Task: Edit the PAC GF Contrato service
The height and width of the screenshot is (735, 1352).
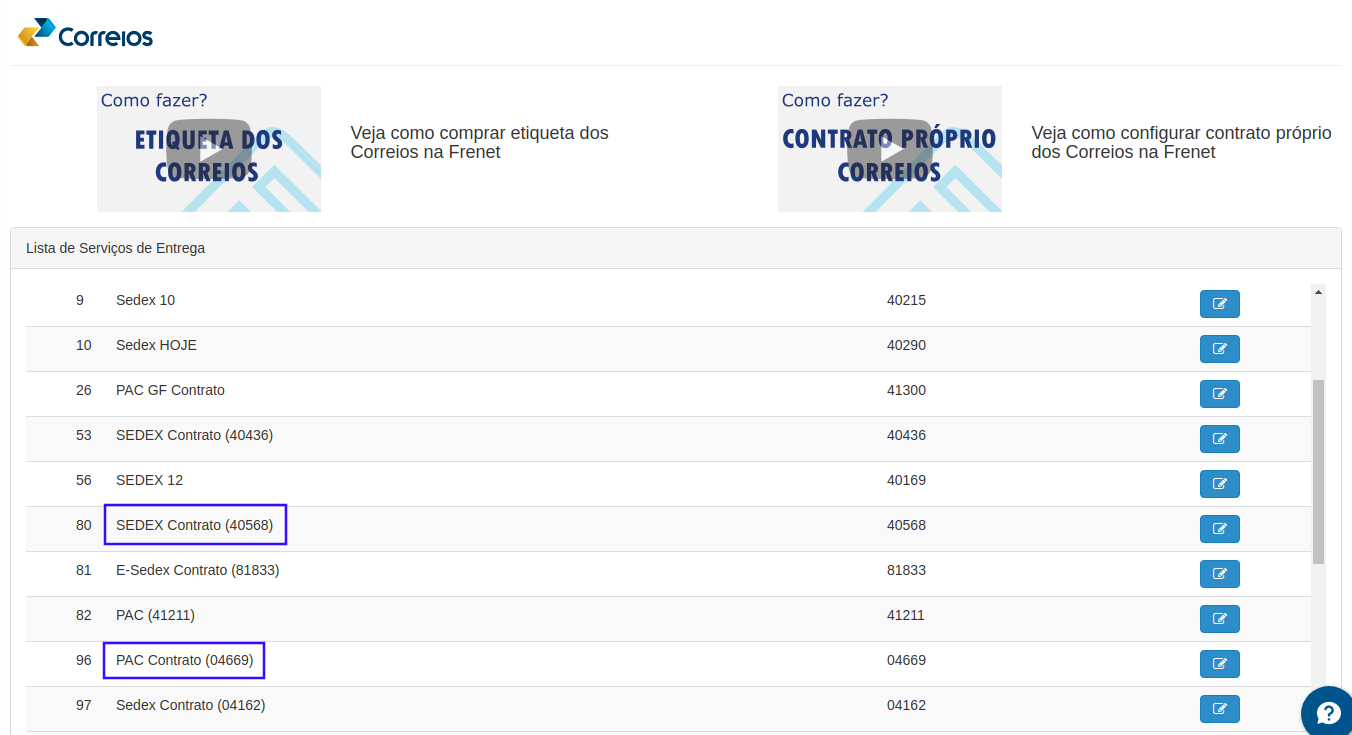Action: pos(1219,394)
